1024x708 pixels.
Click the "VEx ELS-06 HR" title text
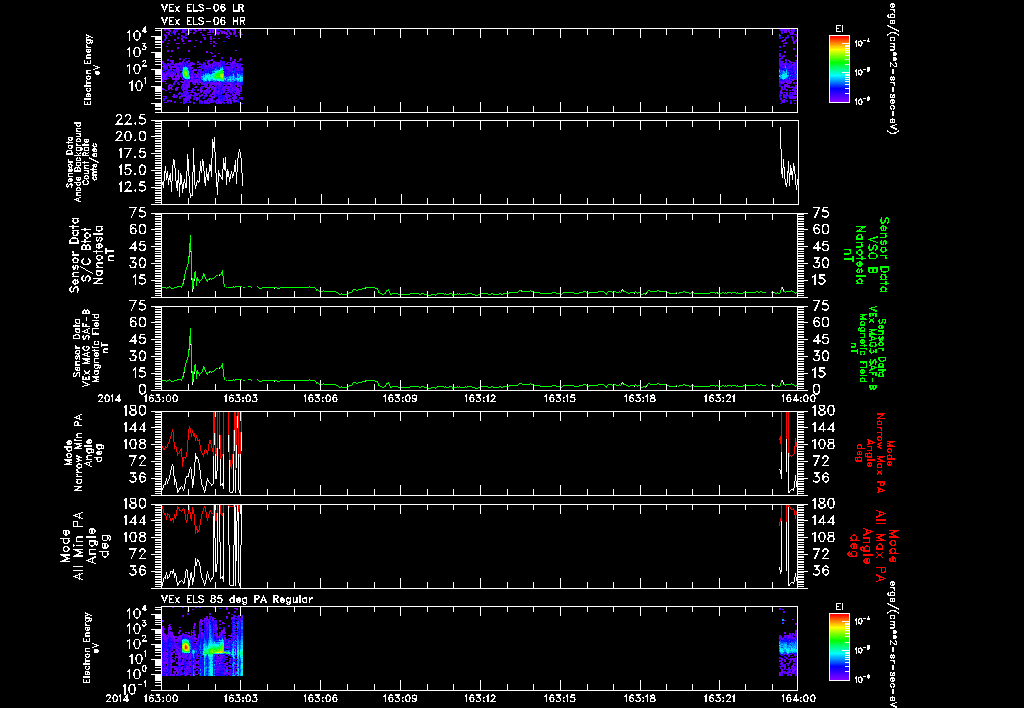pos(203,22)
